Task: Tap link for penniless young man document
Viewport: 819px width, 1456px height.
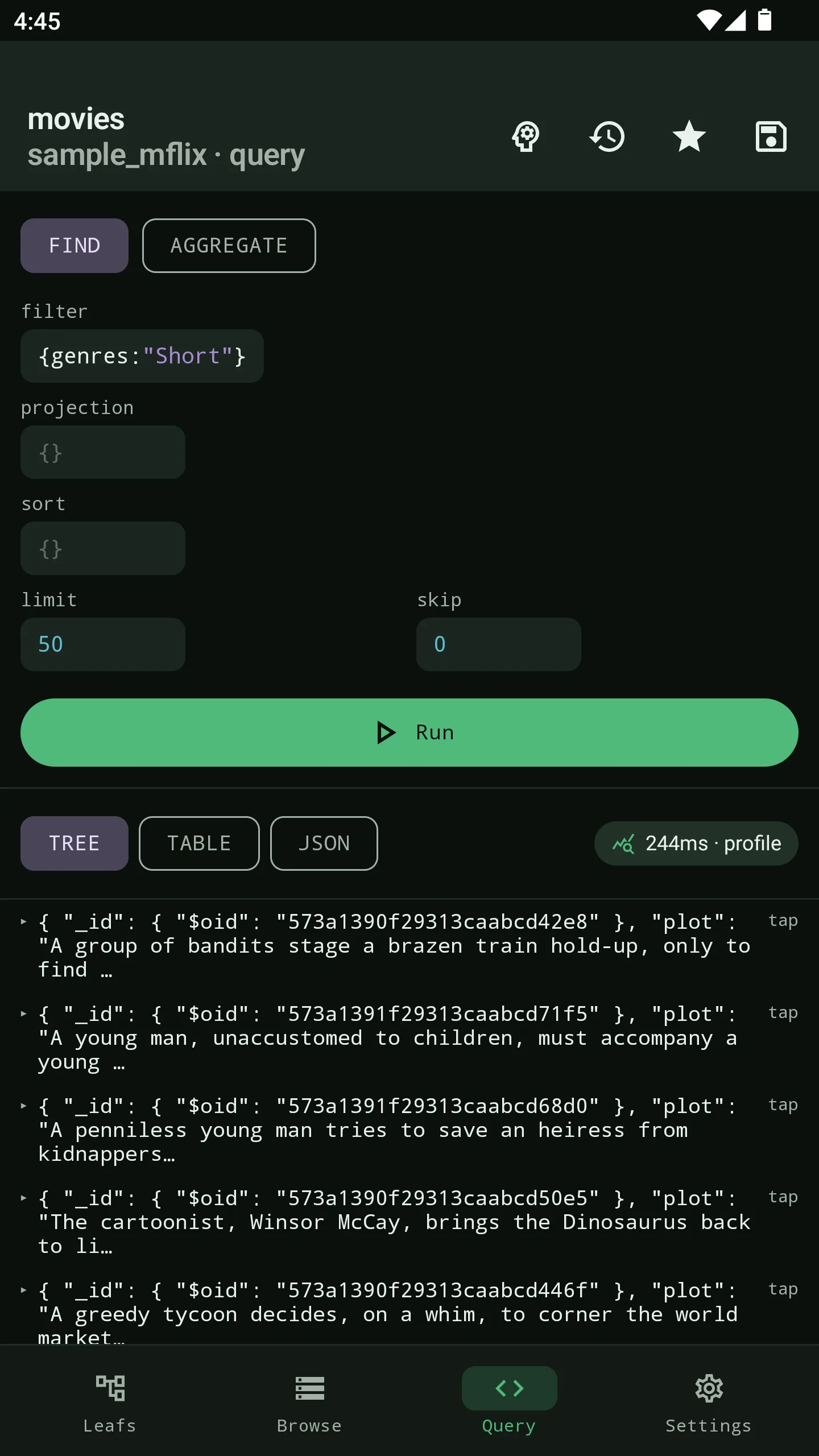Action: click(x=783, y=1105)
